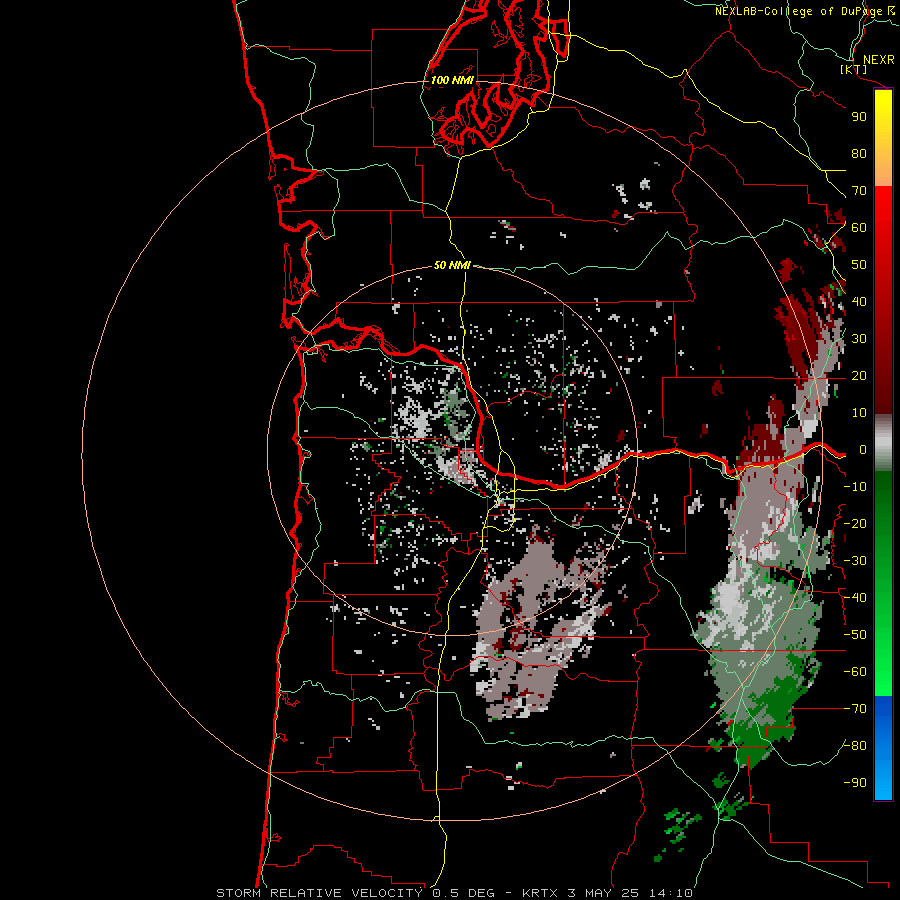Screen dimensions: 900x900
Task: Select the -50 scale label
Action: (x=855, y=635)
